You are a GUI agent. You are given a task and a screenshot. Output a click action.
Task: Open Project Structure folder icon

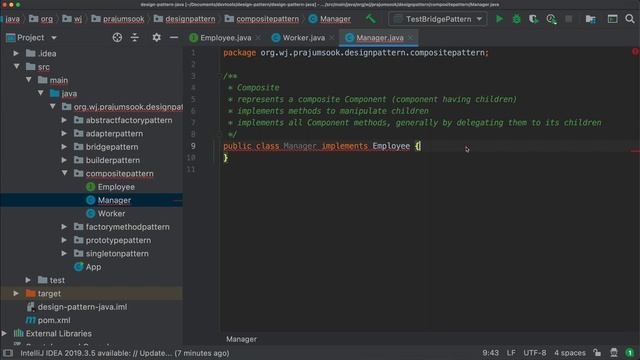tap(590, 19)
